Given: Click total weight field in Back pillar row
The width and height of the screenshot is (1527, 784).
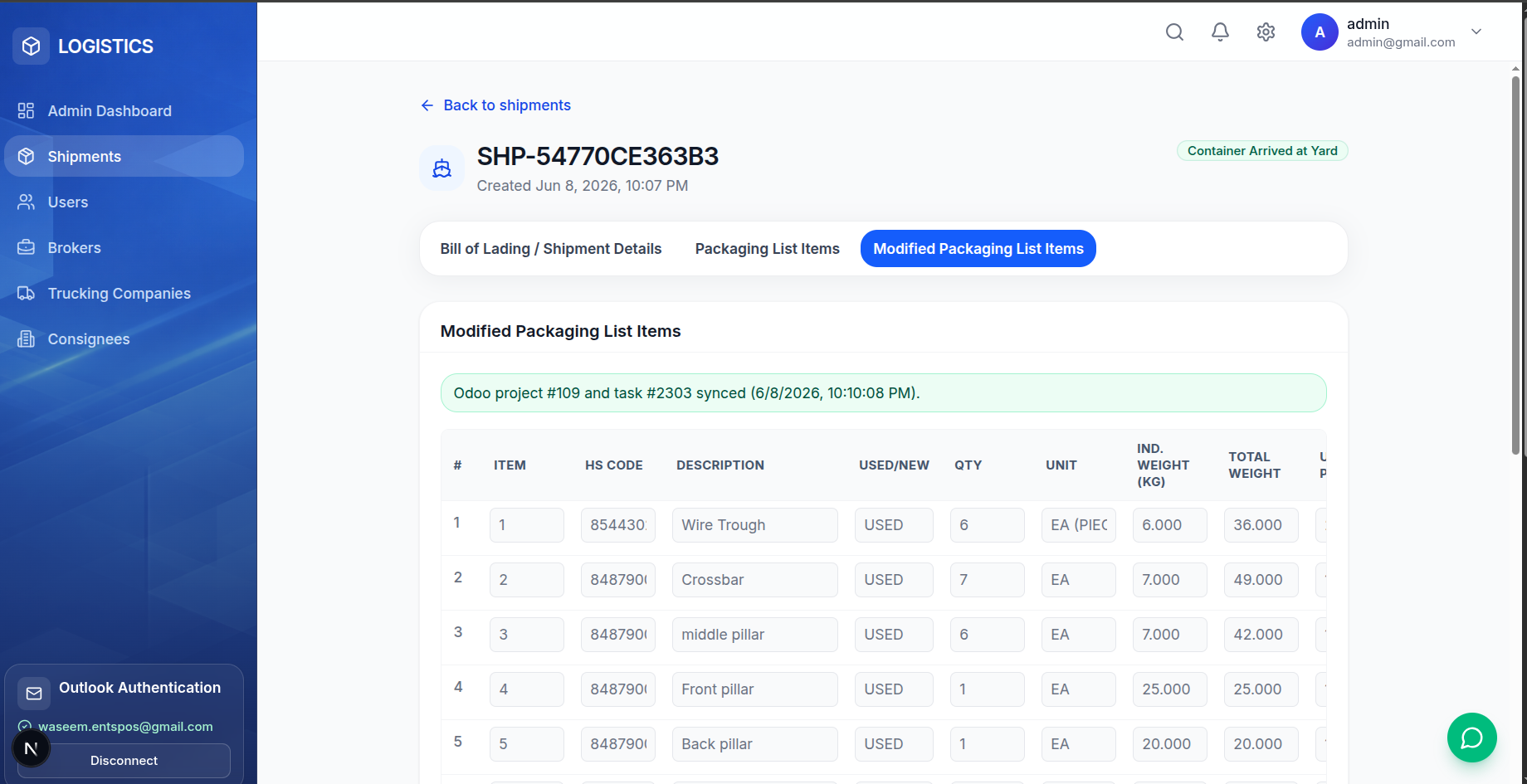Looking at the screenshot, I should pyautogui.click(x=1261, y=744).
